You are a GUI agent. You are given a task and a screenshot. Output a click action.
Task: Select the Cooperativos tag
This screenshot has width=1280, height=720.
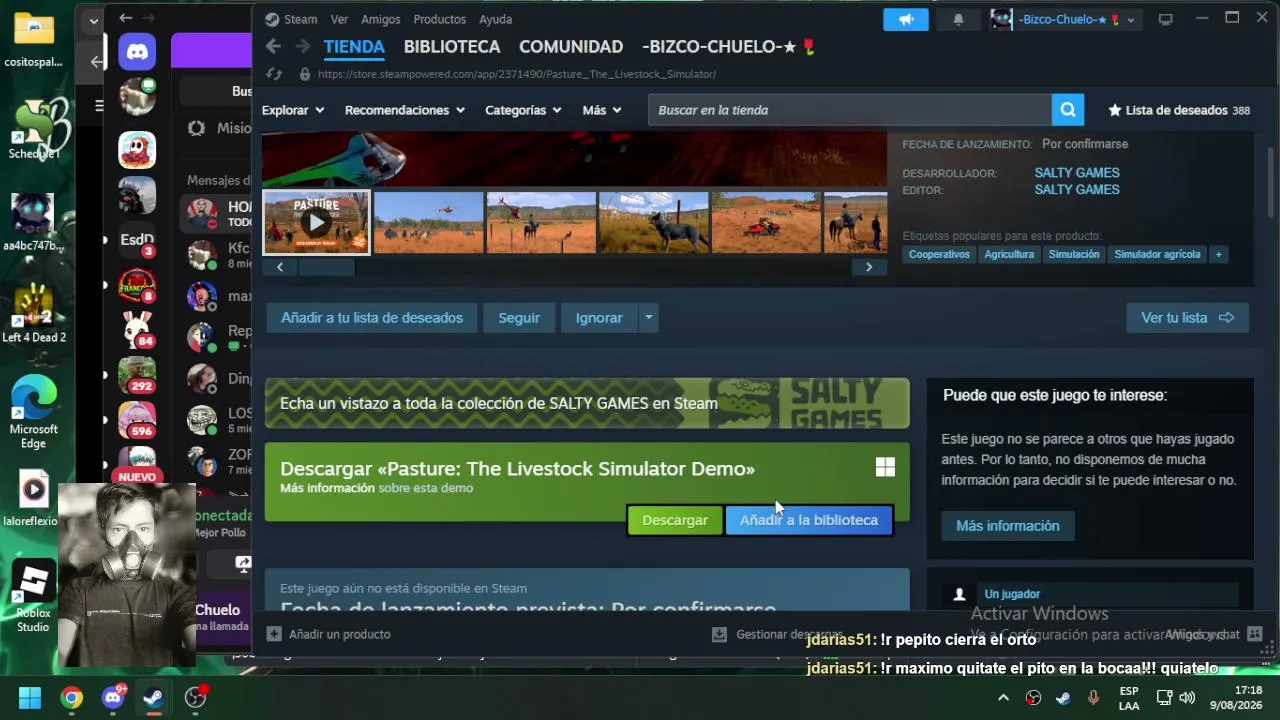click(940, 255)
